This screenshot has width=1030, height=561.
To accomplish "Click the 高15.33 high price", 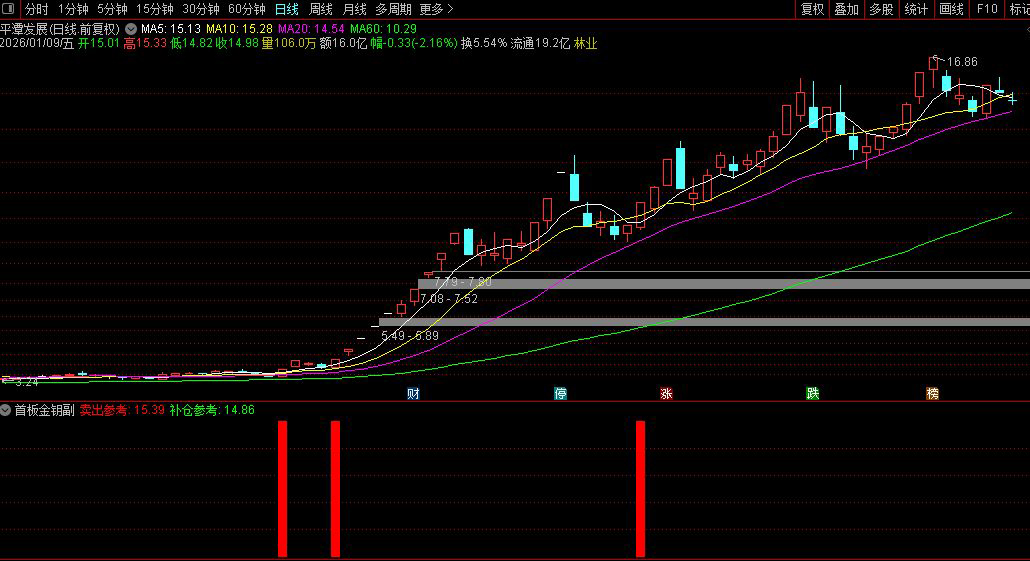I will (x=145, y=43).
